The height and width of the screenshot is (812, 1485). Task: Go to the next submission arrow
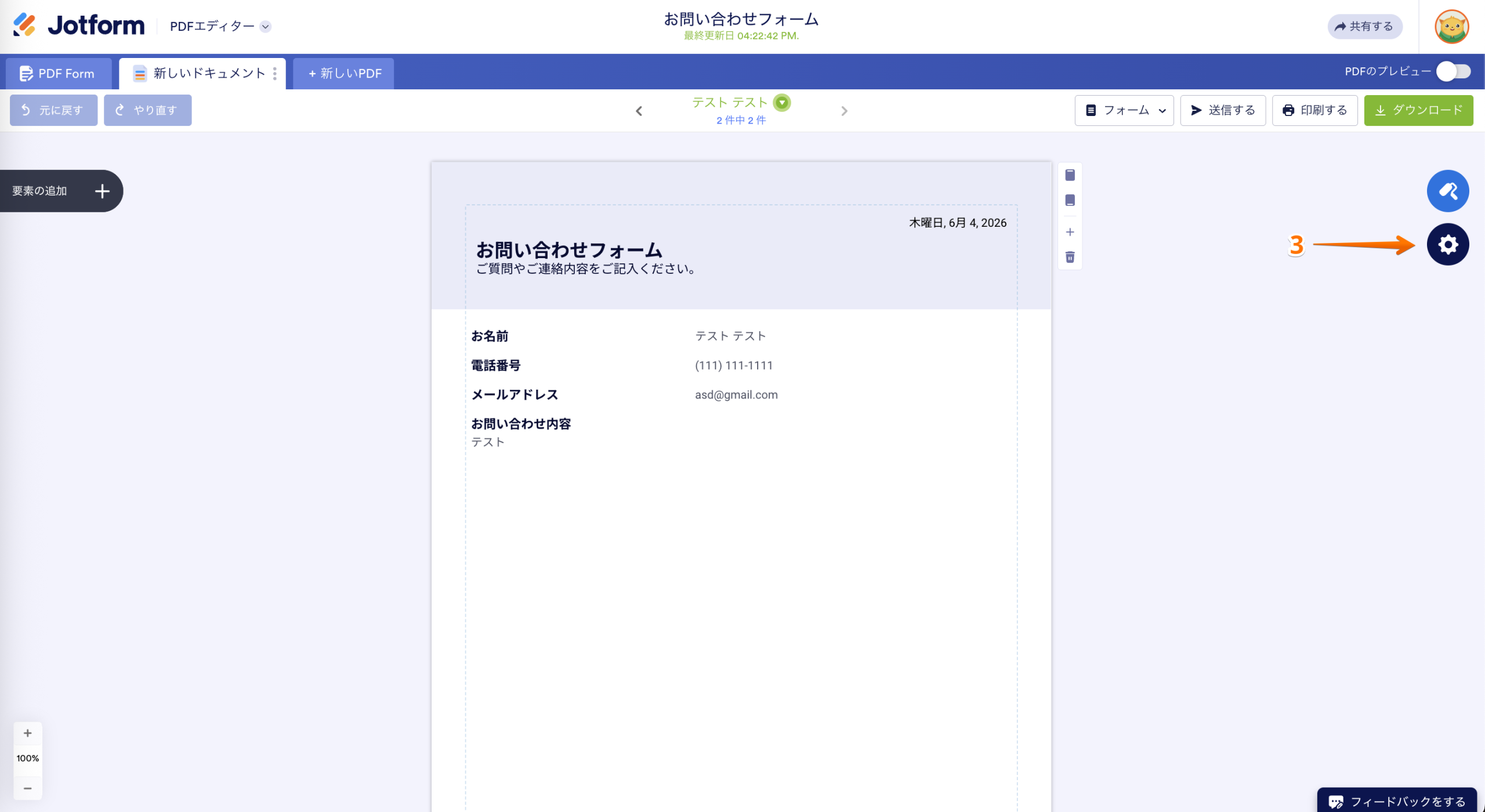tap(844, 111)
